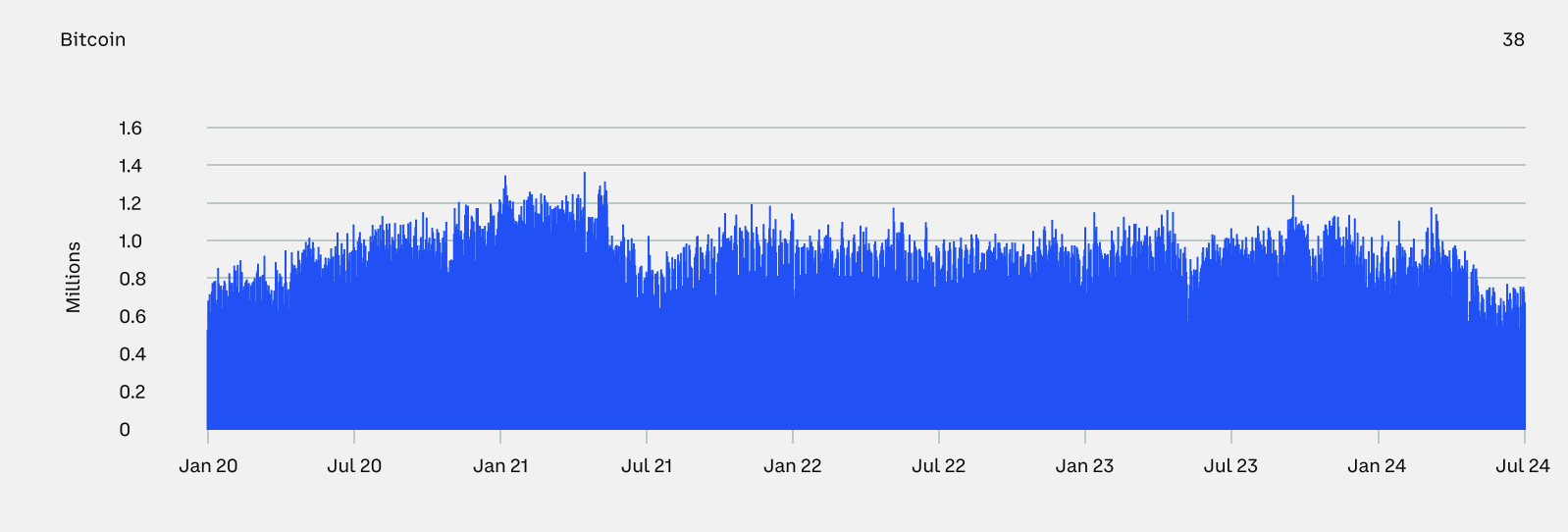Select the Millions y-axis title

click(x=74, y=278)
